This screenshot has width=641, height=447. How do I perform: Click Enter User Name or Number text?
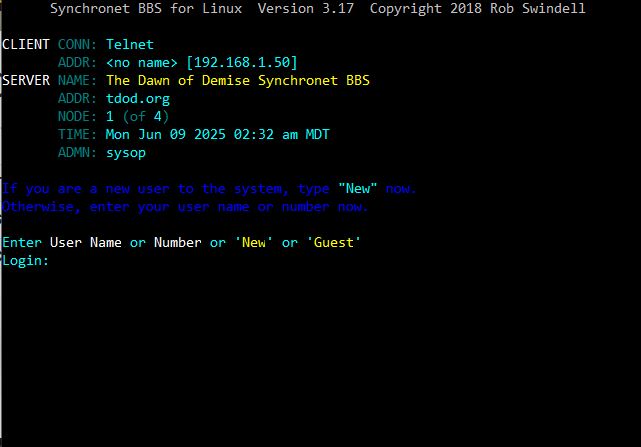coord(102,243)
